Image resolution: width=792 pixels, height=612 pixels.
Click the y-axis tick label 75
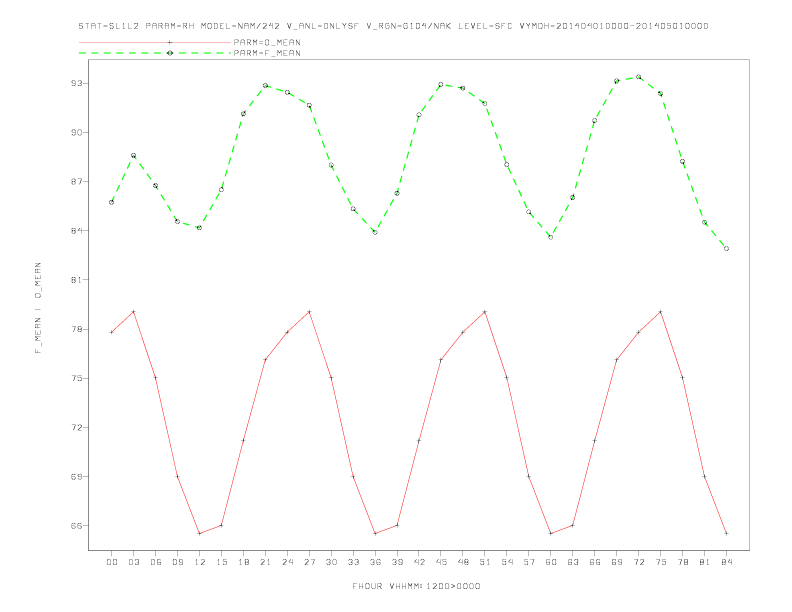pyautogui.click(x=76, y=378)
